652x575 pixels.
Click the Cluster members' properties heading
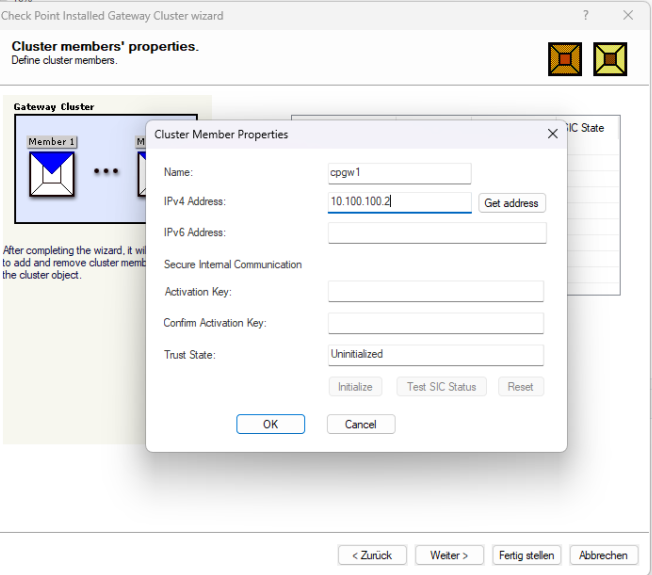point(105,46)
